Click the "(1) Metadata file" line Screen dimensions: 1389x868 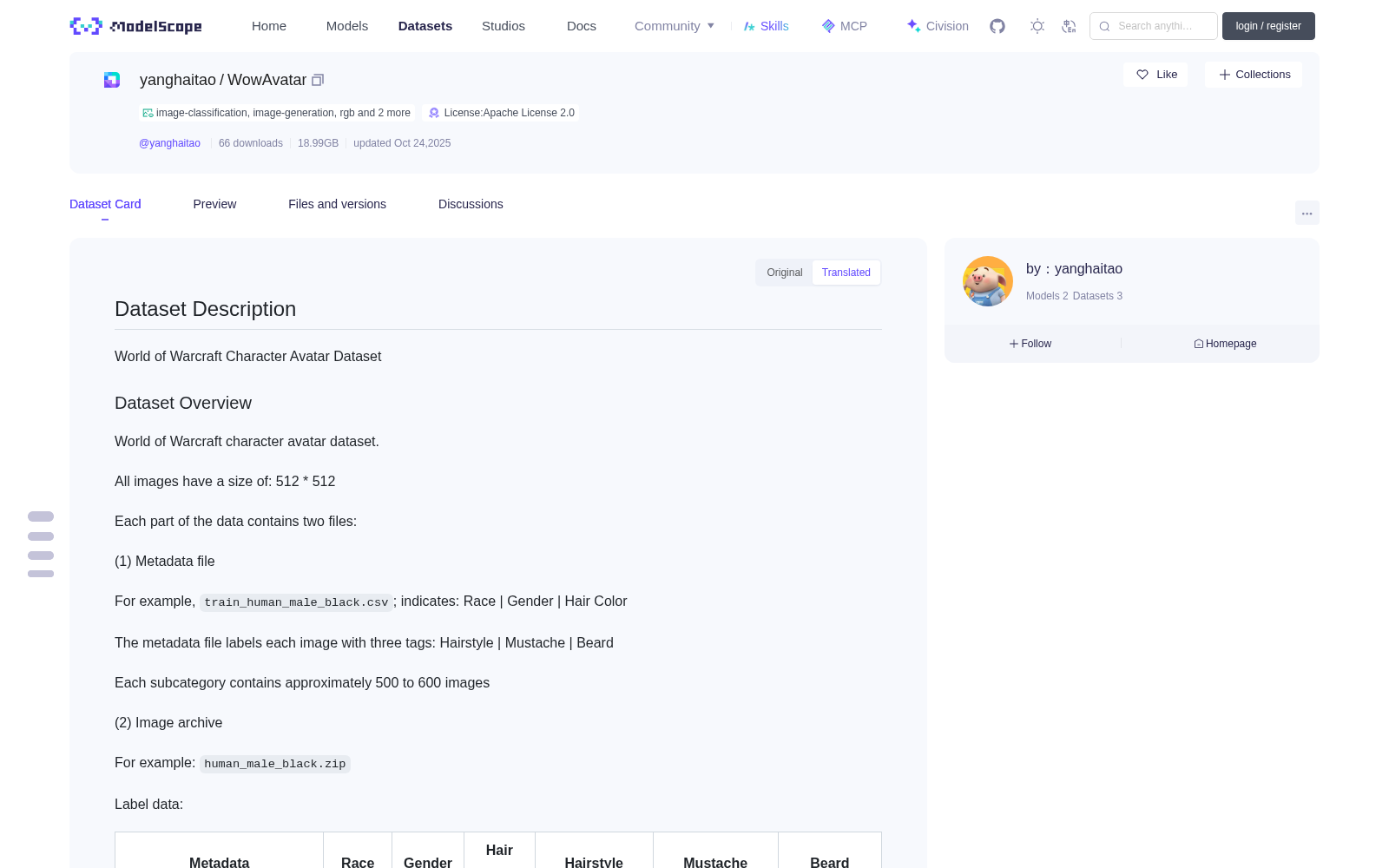(165, 561)
